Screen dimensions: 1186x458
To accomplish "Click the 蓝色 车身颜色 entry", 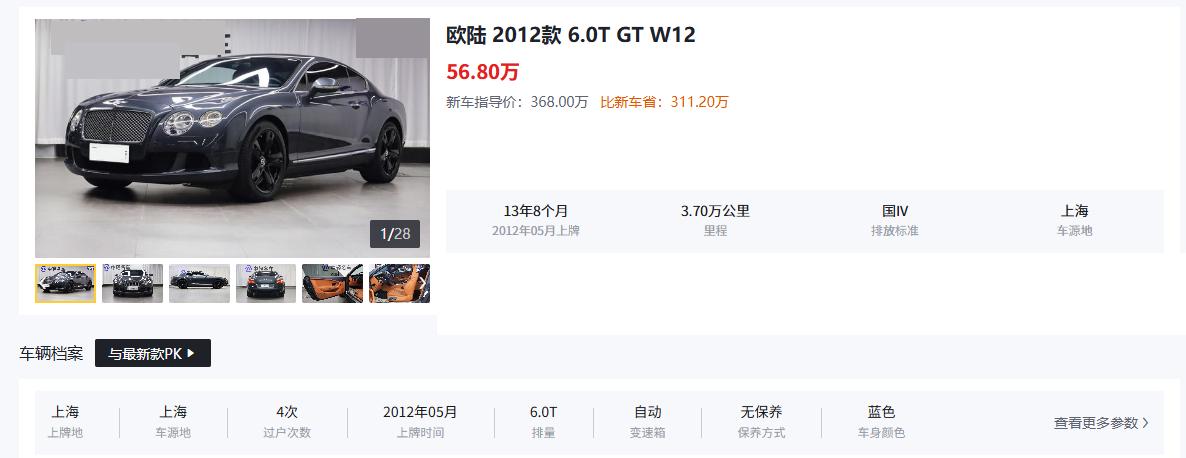I will pyautogui.click(x=881, y=422).
